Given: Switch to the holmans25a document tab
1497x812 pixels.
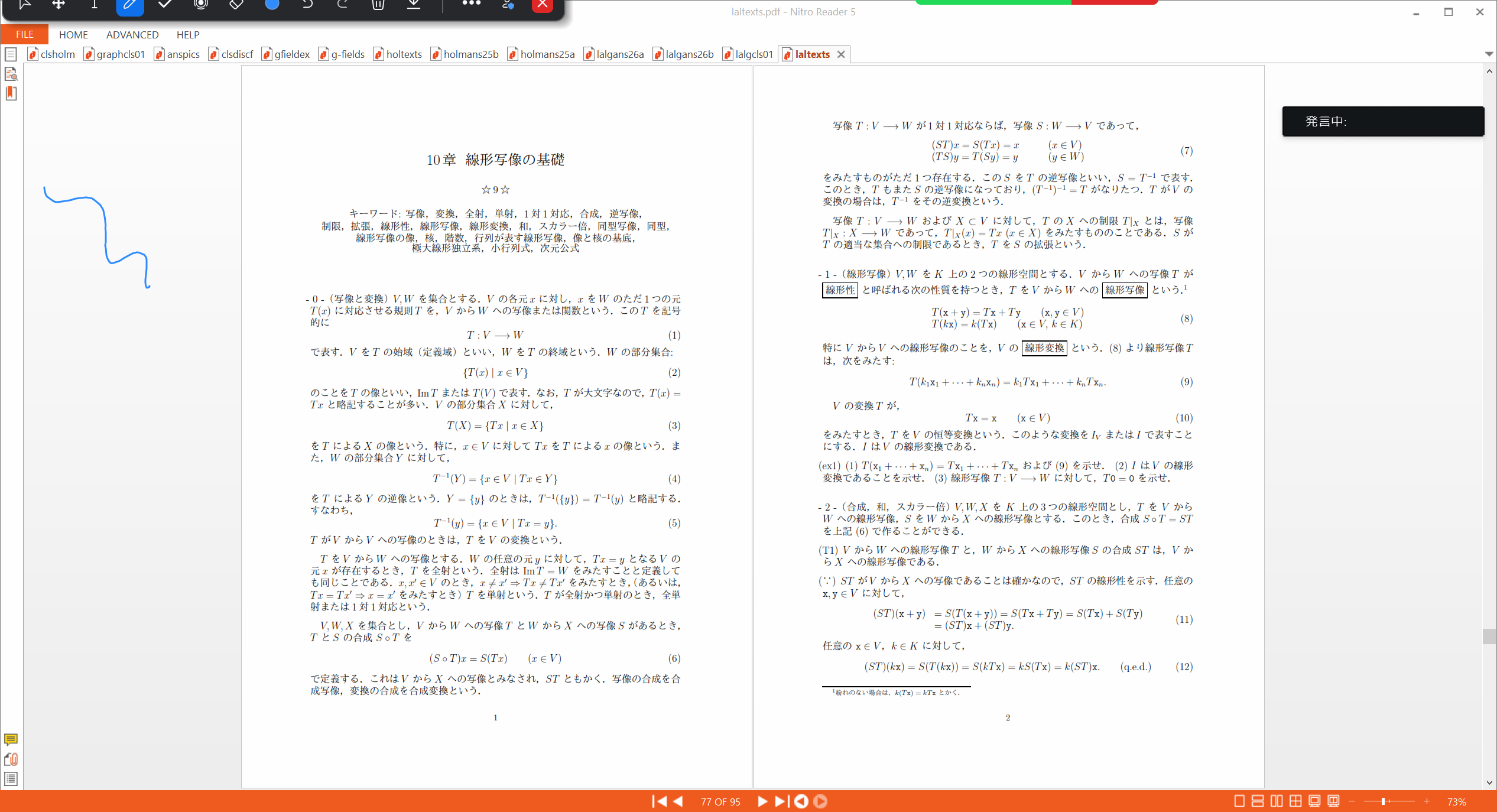Looking at the screenshot, I should click(x=541, y=54).
